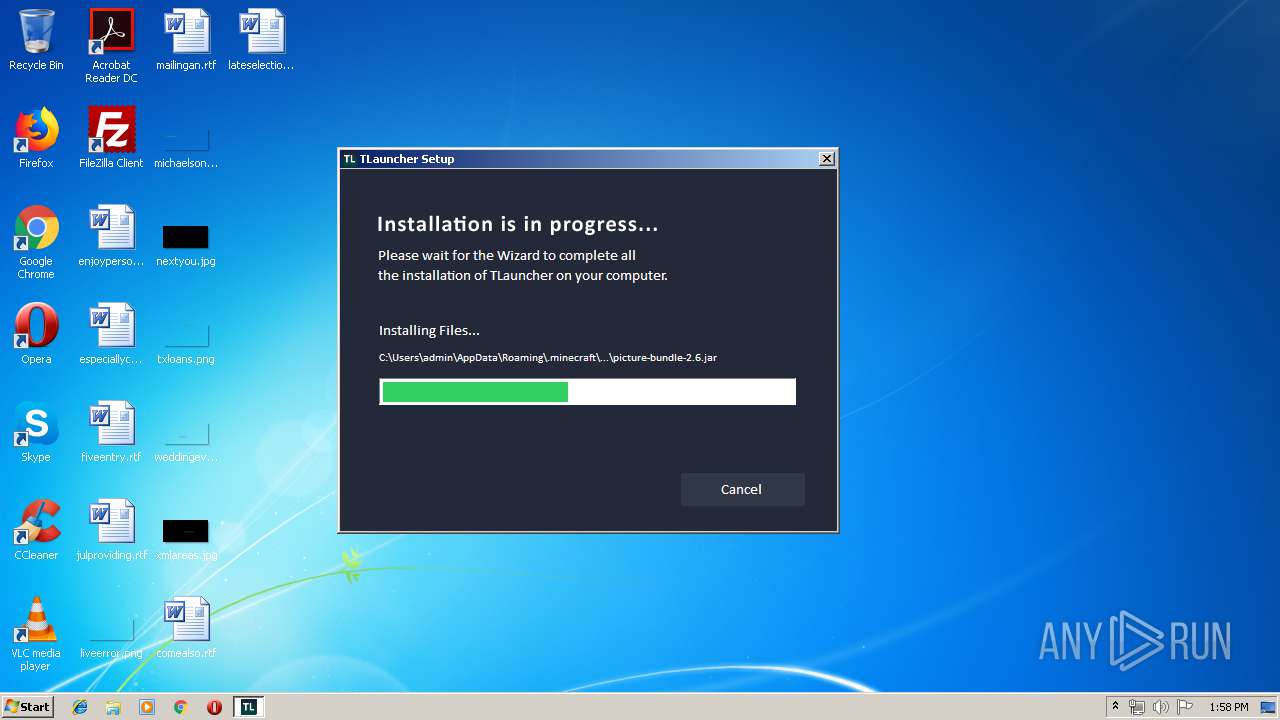Launch Google Chrome desktop shortcut
The width and height of the screenshot is (1280, 720).
click(36, 243)
